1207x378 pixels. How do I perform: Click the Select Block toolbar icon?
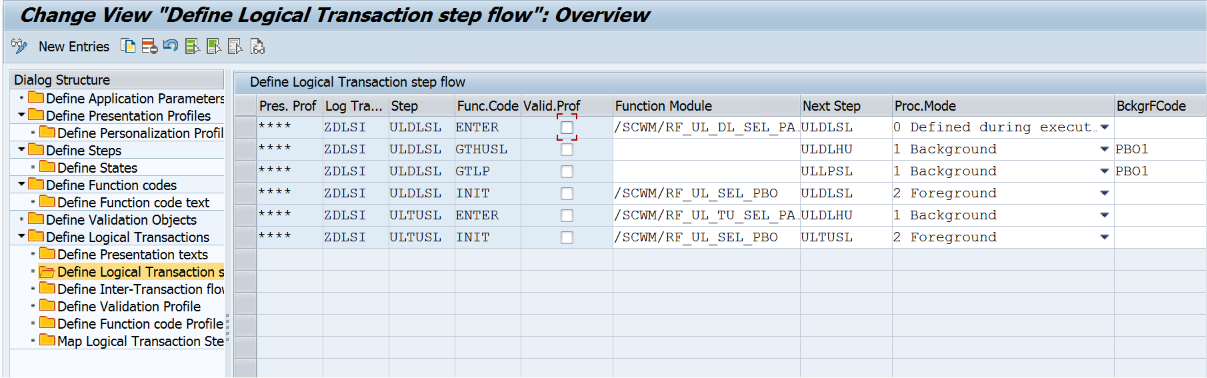pyautogui.click(x=214, y=46)
